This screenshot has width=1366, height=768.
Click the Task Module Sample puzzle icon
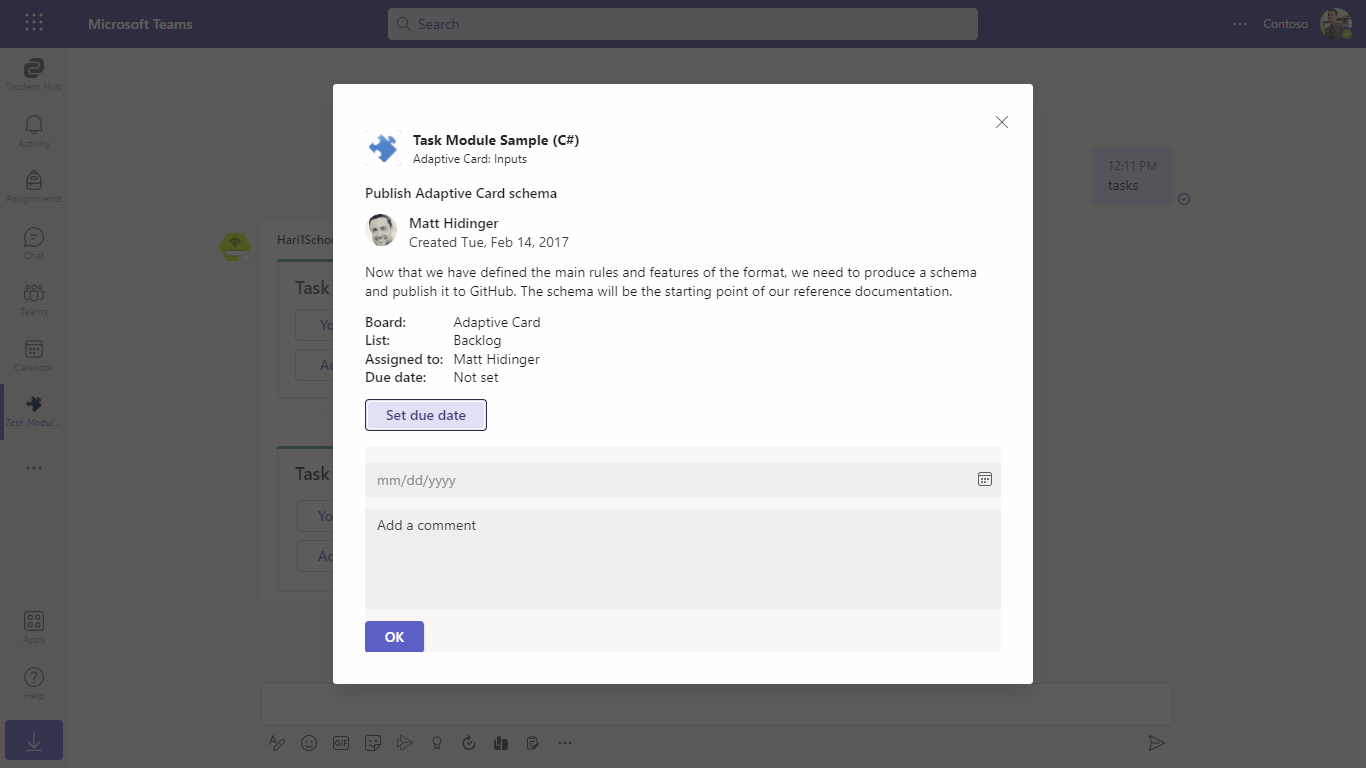pos(383,148)
